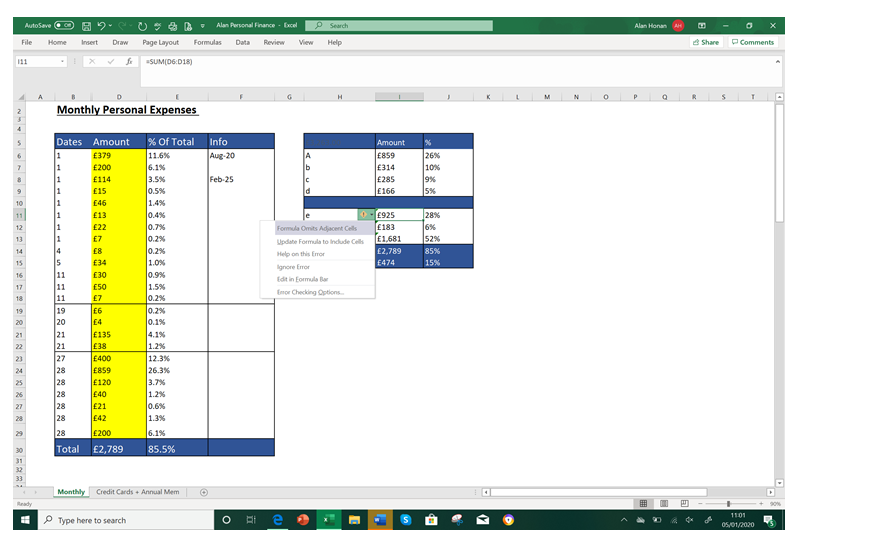
Task: Switch to Page Layout view icon
Action: click(x=664, y=504)
